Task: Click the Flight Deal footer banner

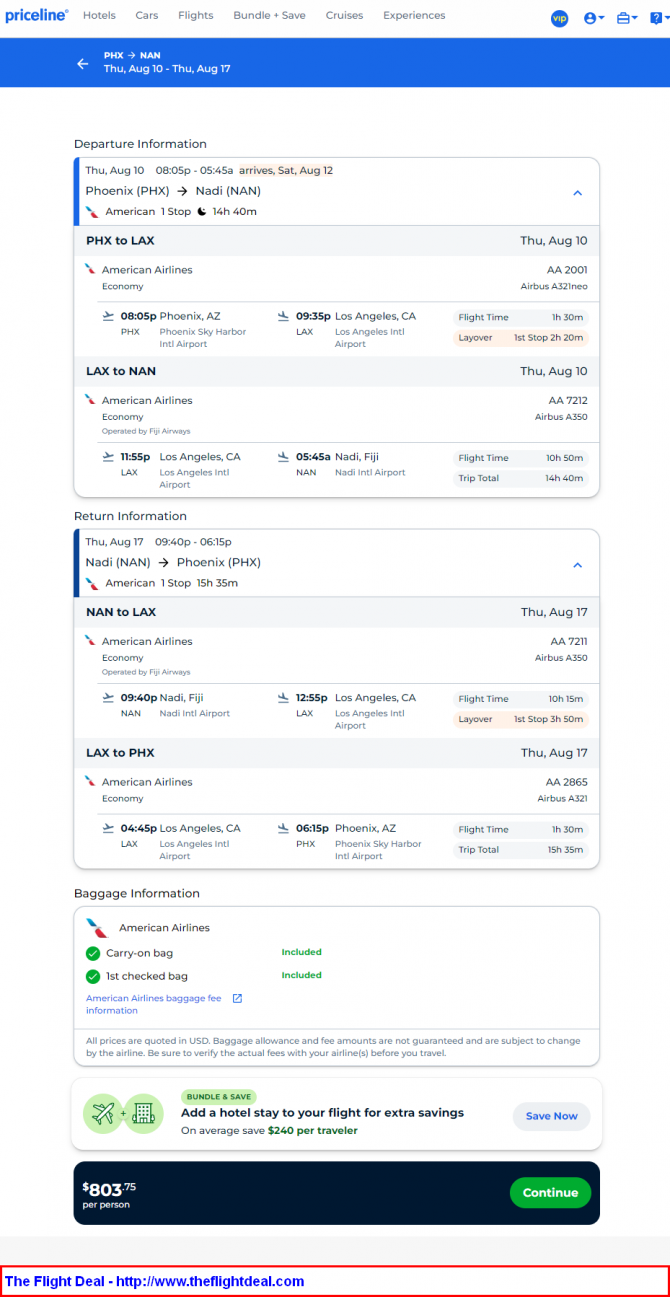Action: [x=335, y=1281]
